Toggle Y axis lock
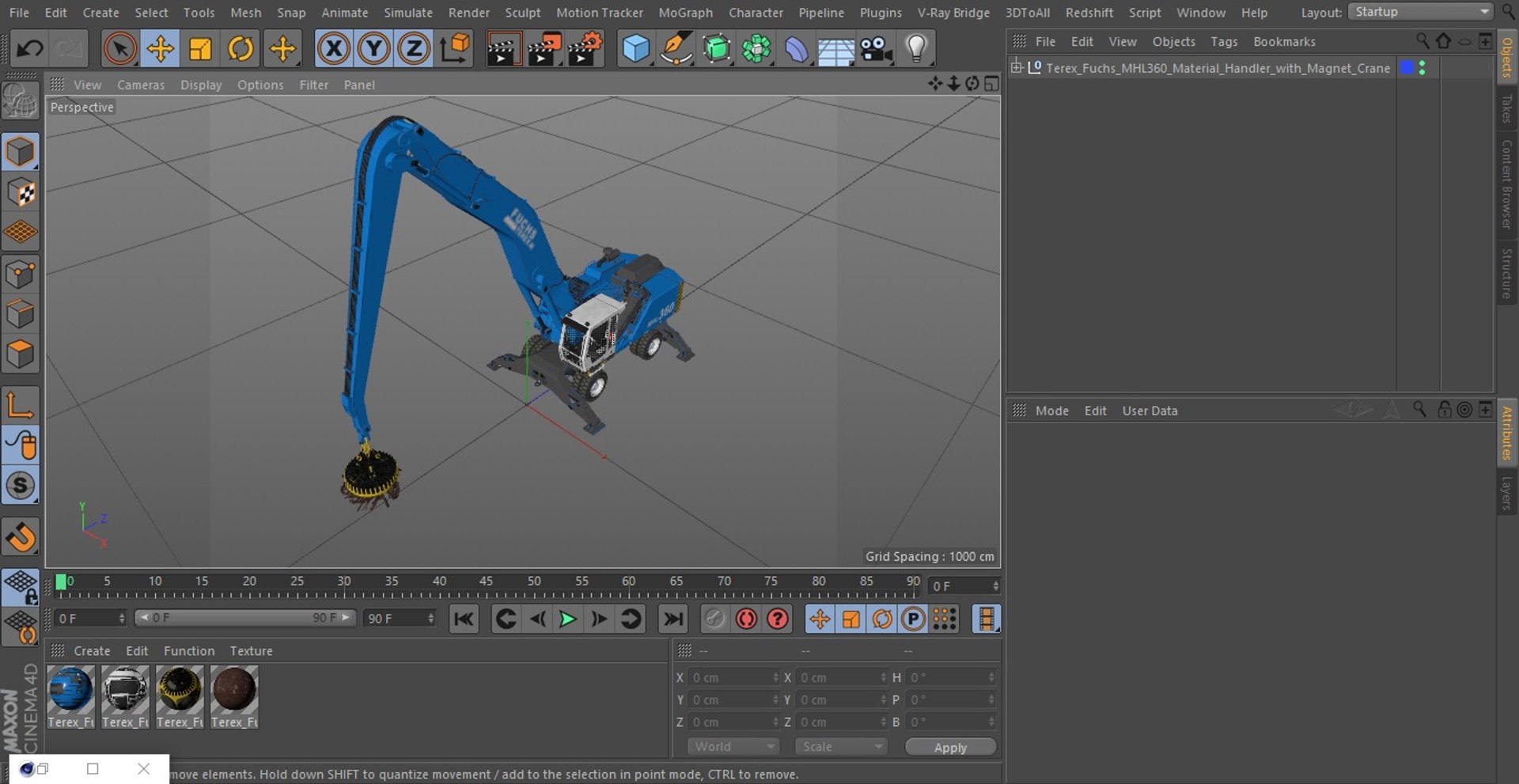 (x=373, y=49)
